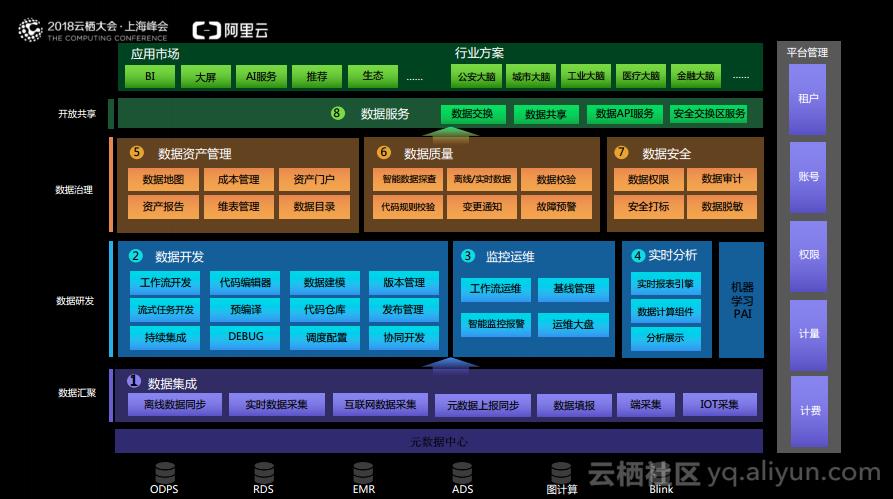Click the 数据共享 service box
The width and height of the screenshot is (893, 499).
pos(546,114)
